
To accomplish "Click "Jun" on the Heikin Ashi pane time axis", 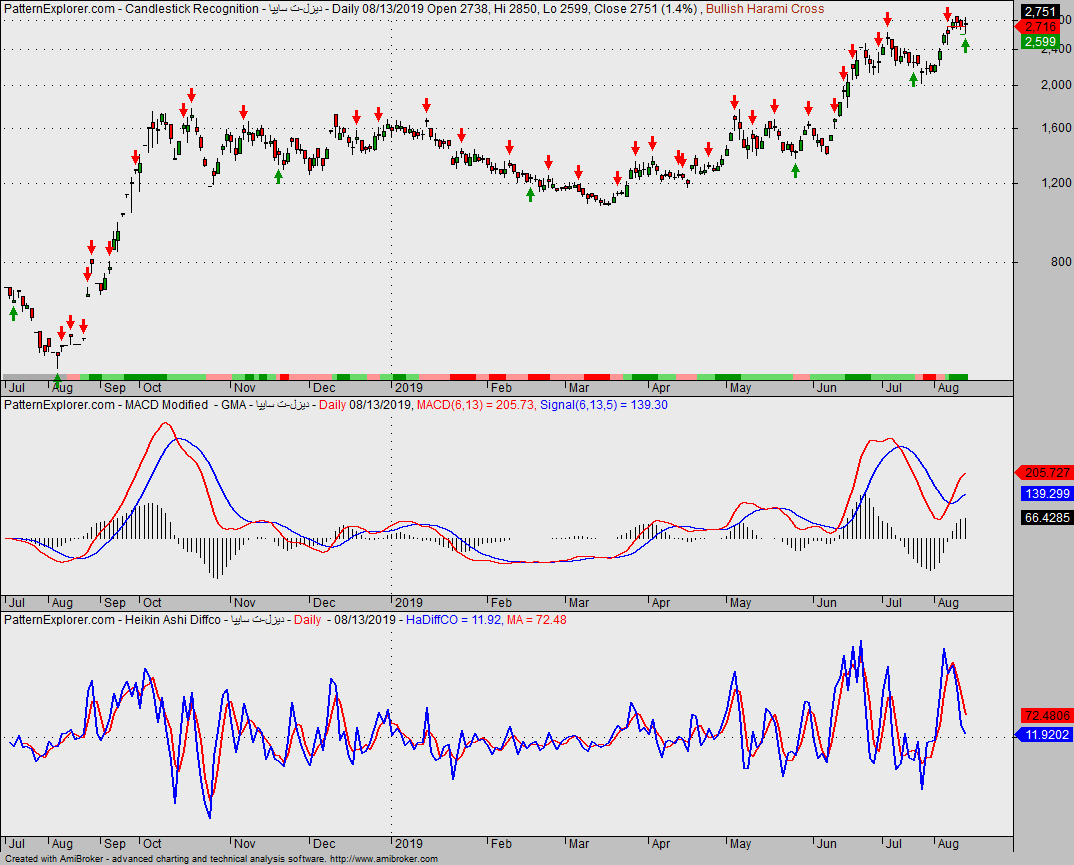I will (x=827, y=844).
